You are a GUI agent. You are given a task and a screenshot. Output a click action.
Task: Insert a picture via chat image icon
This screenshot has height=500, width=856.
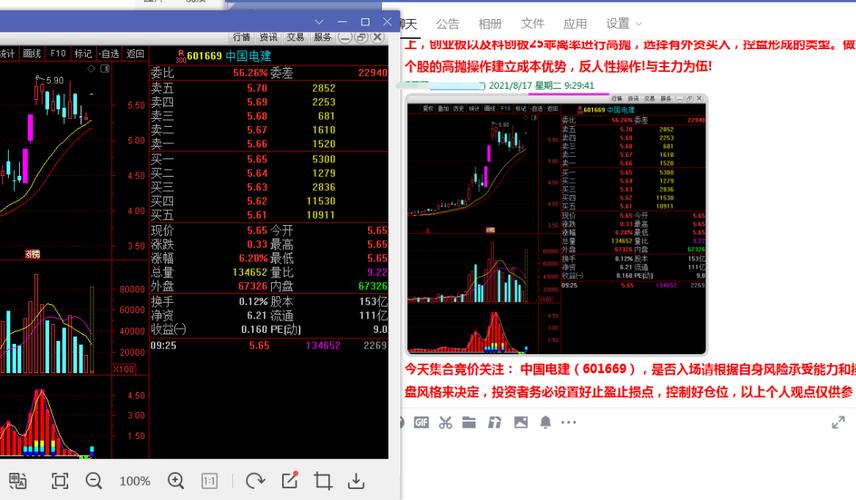[521, 422]
